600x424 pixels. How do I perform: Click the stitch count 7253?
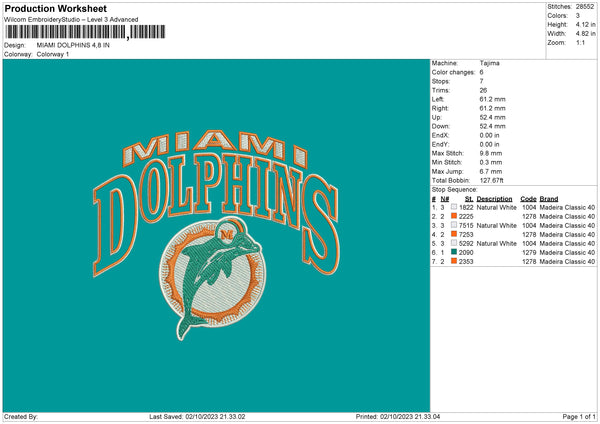point(466,235)
